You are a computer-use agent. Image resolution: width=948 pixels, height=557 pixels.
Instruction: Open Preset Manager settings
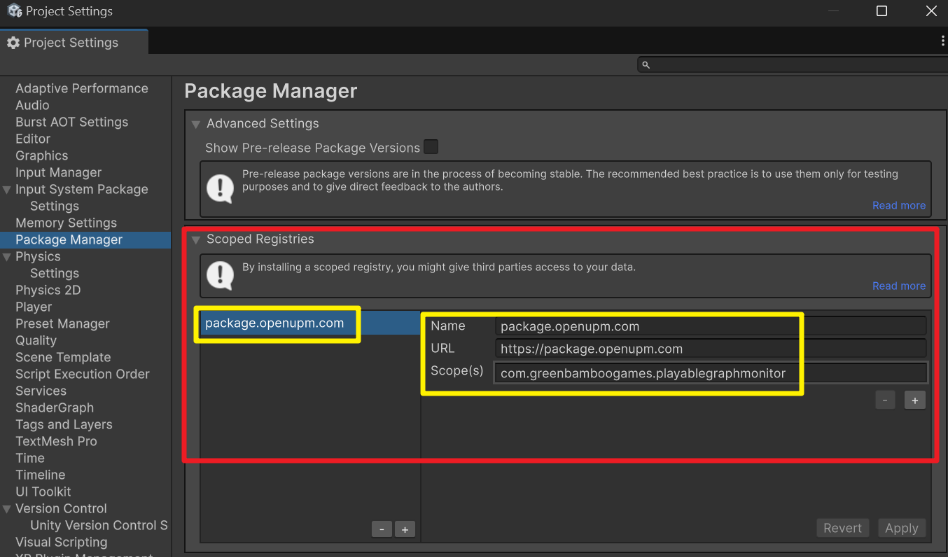(x=62, y=324)
